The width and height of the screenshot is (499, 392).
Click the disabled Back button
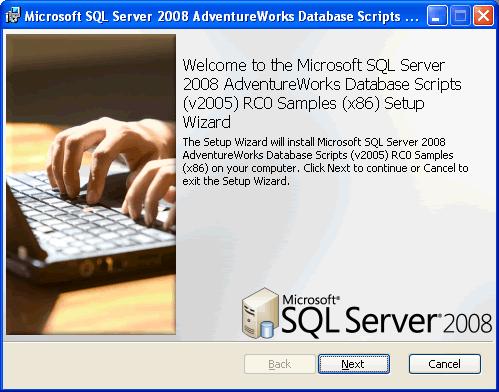pos(280,364)
